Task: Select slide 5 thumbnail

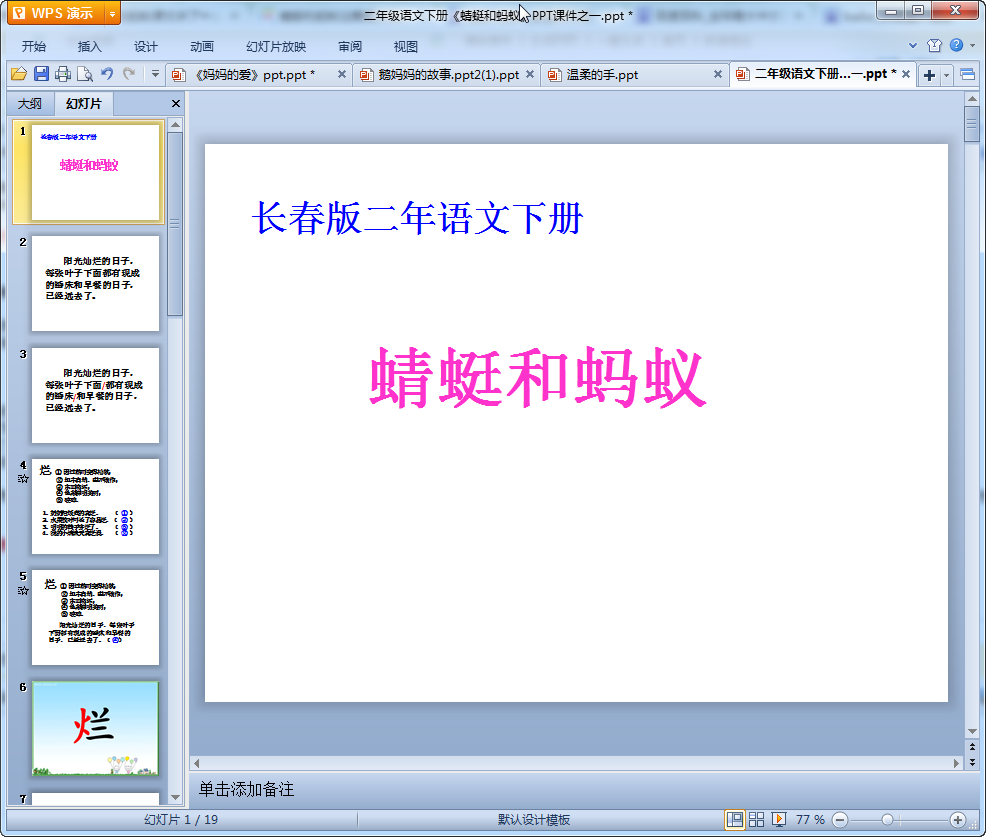Action: [x=95, y=618]
